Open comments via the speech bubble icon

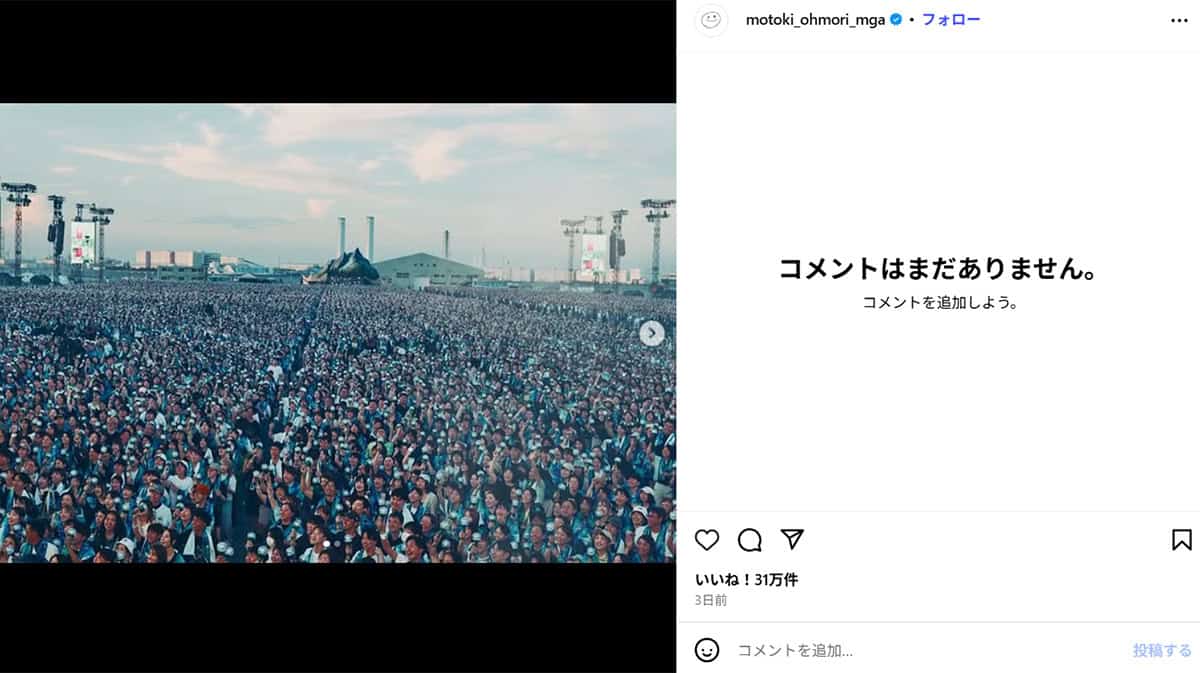click(x=750, y=540)
